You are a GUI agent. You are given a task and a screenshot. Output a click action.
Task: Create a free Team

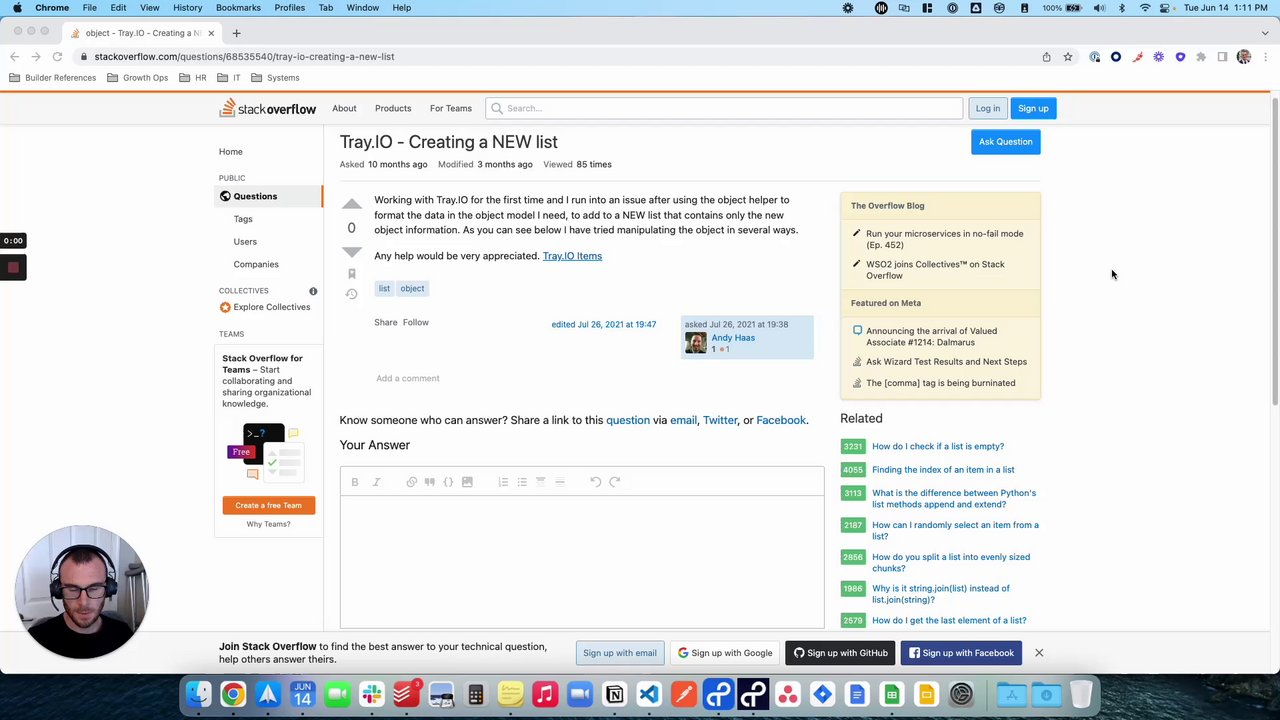pyautogui.click(x=268, y=505)
